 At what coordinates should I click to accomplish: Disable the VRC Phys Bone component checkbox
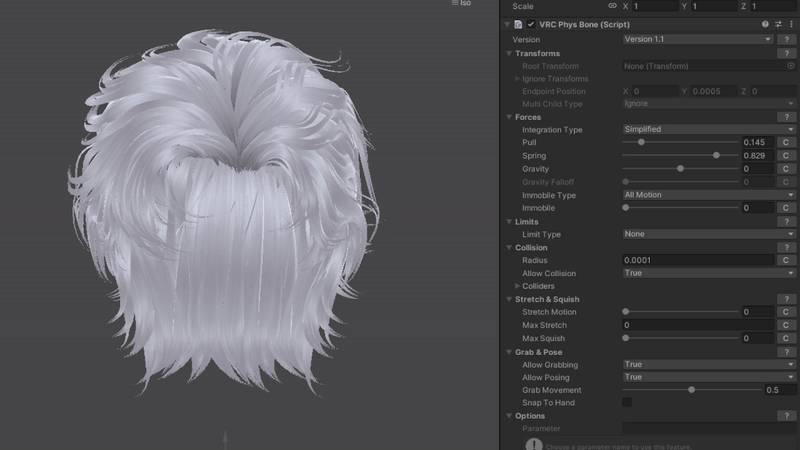(531, 24)
